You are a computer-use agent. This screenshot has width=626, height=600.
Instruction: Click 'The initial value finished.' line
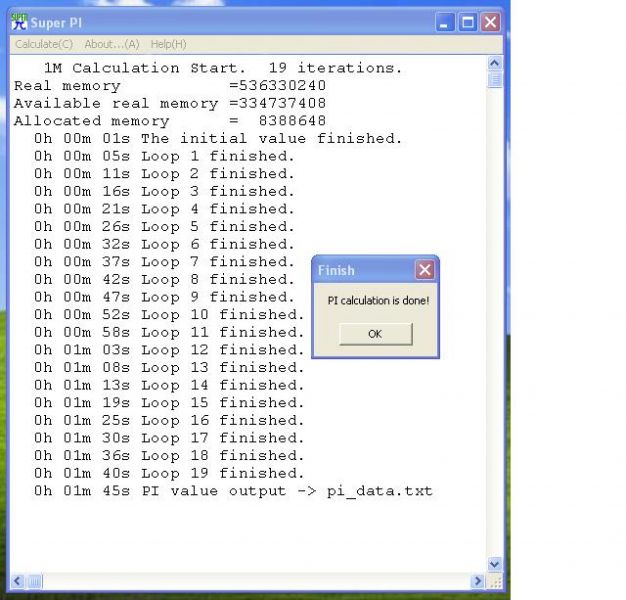(218, 139)
